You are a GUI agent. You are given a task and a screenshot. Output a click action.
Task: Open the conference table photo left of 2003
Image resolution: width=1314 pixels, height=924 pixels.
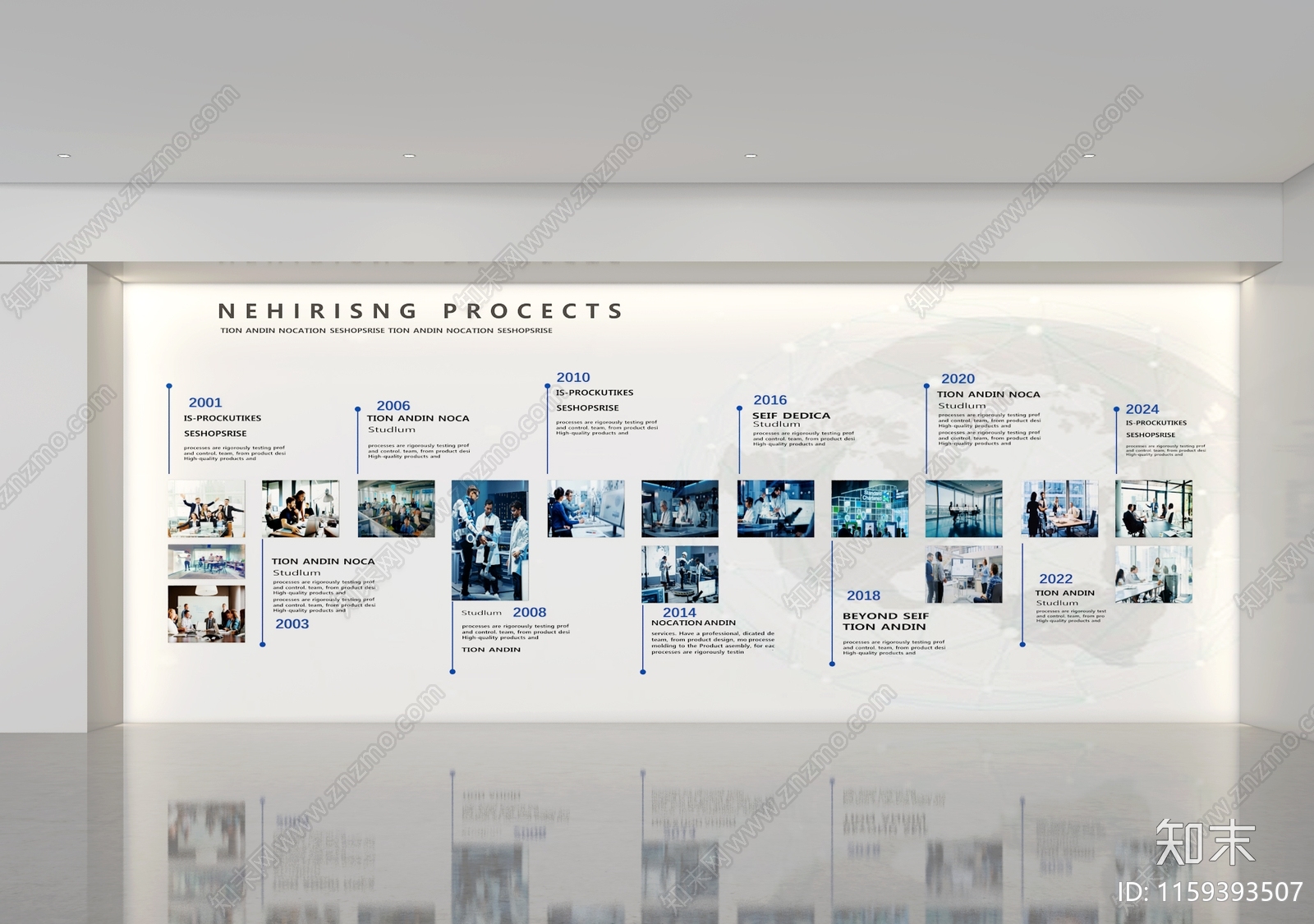point(206,614)
